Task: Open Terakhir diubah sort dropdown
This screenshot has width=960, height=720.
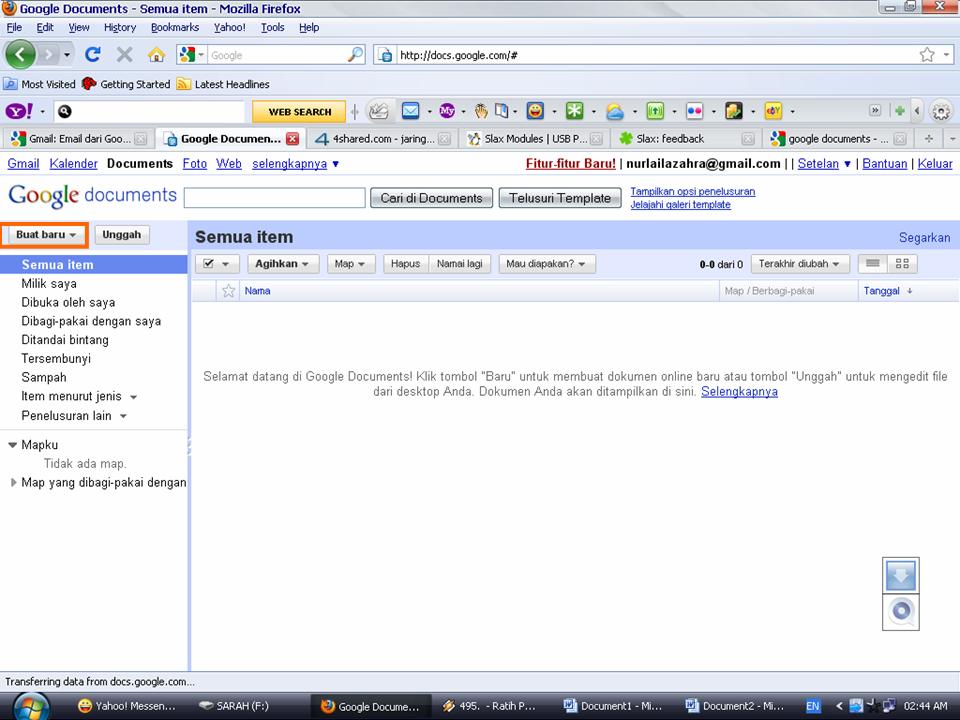Action: tap(800, 264)
